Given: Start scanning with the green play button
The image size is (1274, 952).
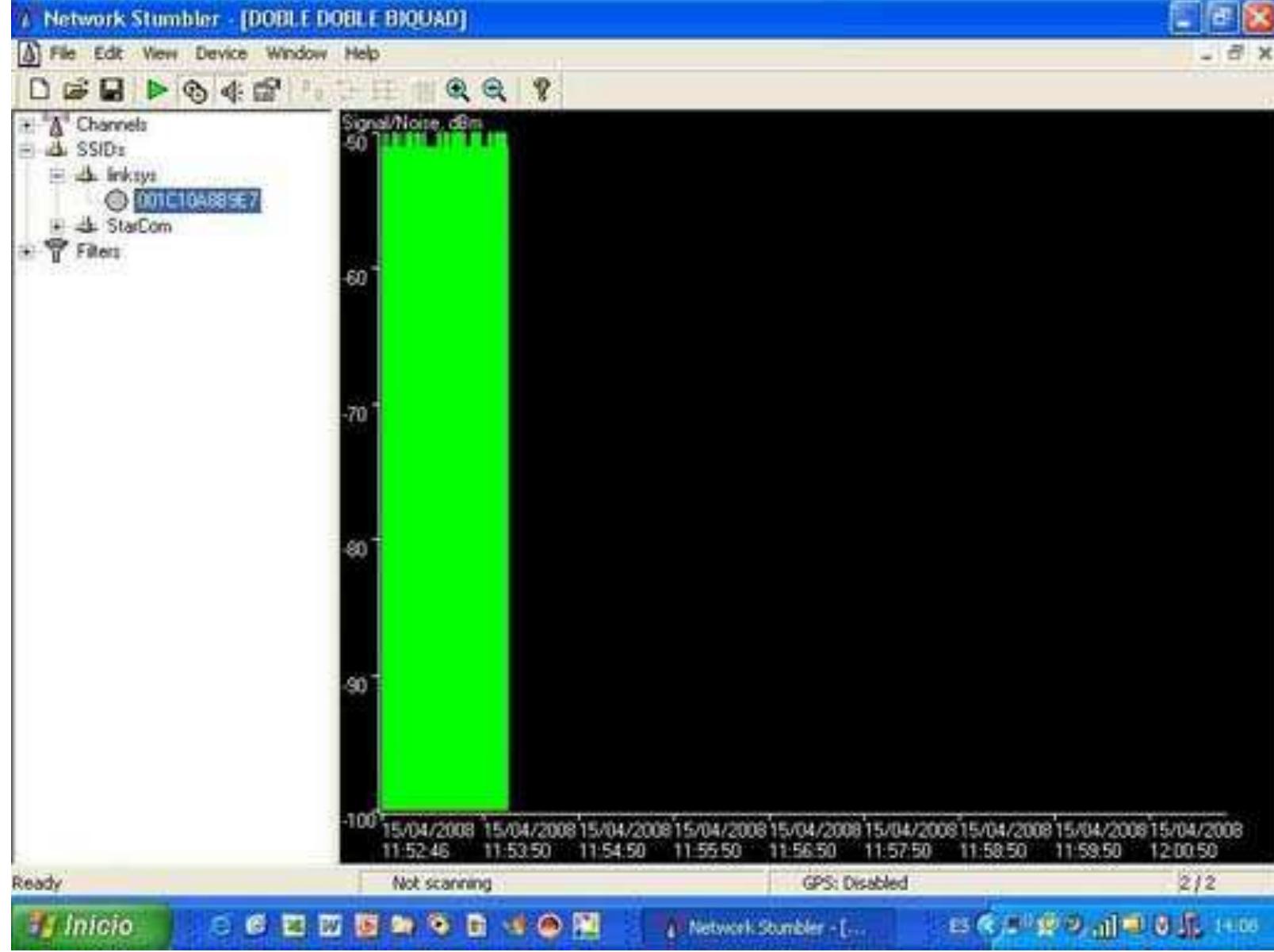Looking at the screenshot, I should (158, 90).
